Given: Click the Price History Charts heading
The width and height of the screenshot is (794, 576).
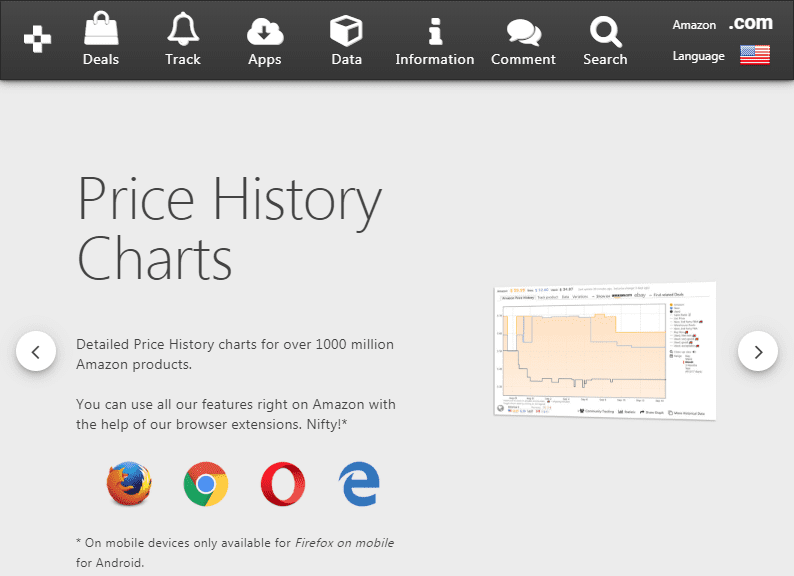Looking at the screenshot, I should 229,227.
